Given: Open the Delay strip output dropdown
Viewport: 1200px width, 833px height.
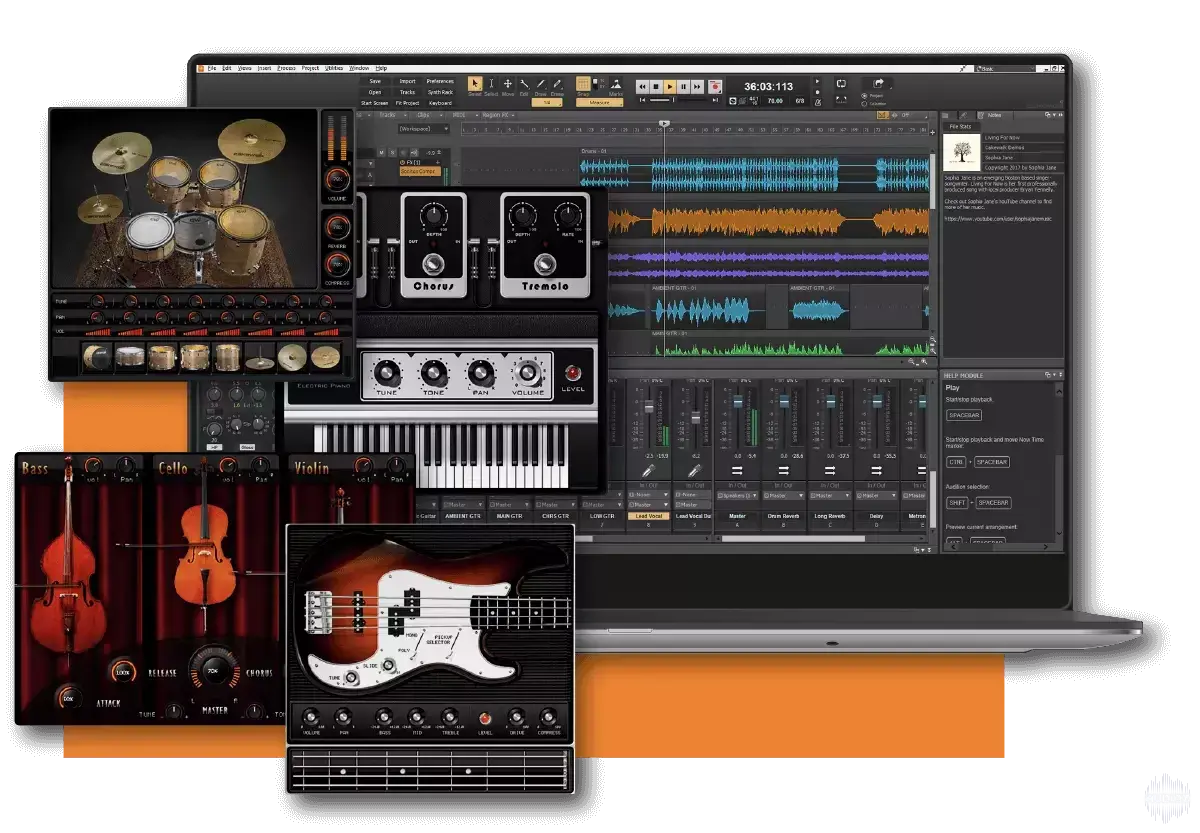Looking at the screenshot, I should (876, 495).
